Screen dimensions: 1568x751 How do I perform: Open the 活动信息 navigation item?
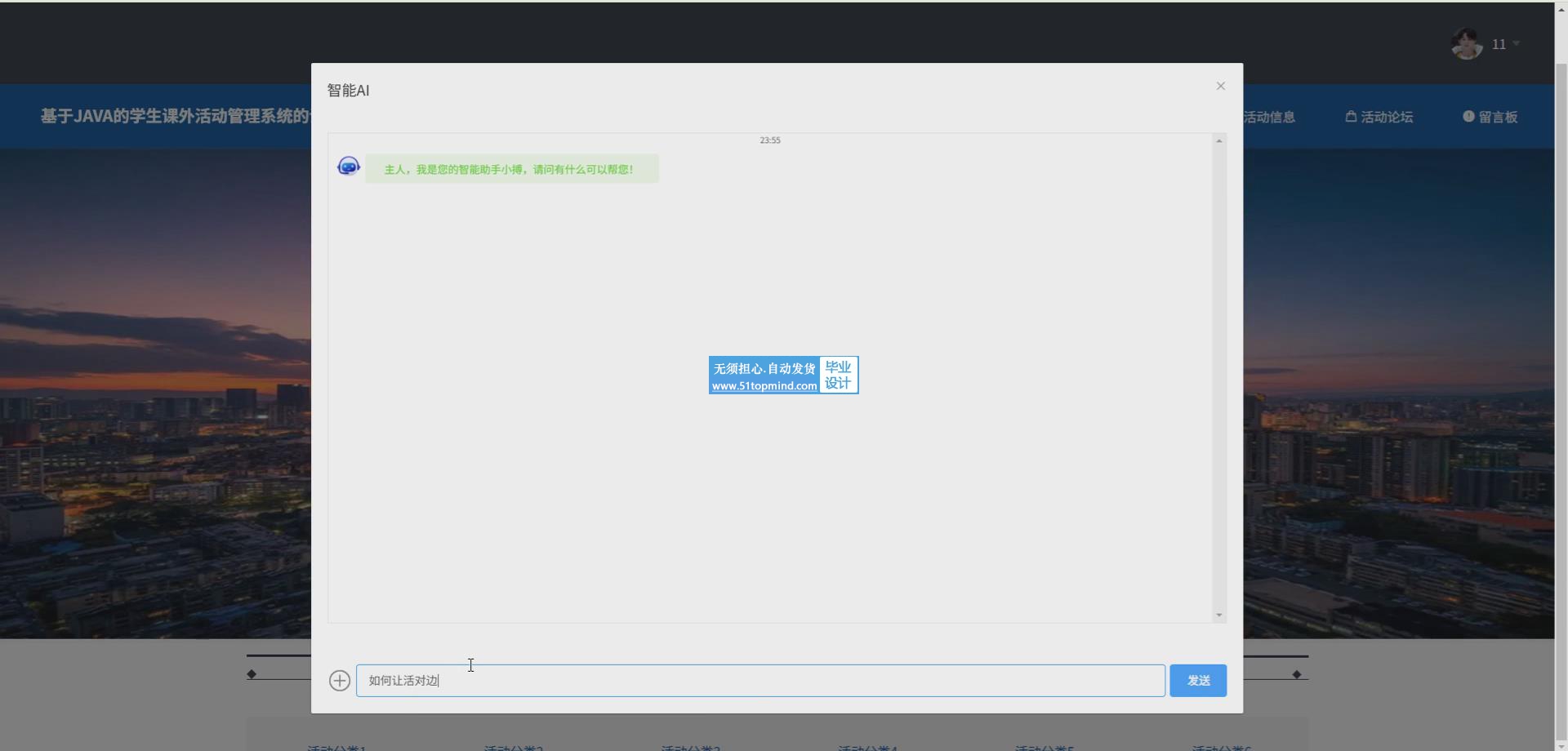[x=1269, y=117]
